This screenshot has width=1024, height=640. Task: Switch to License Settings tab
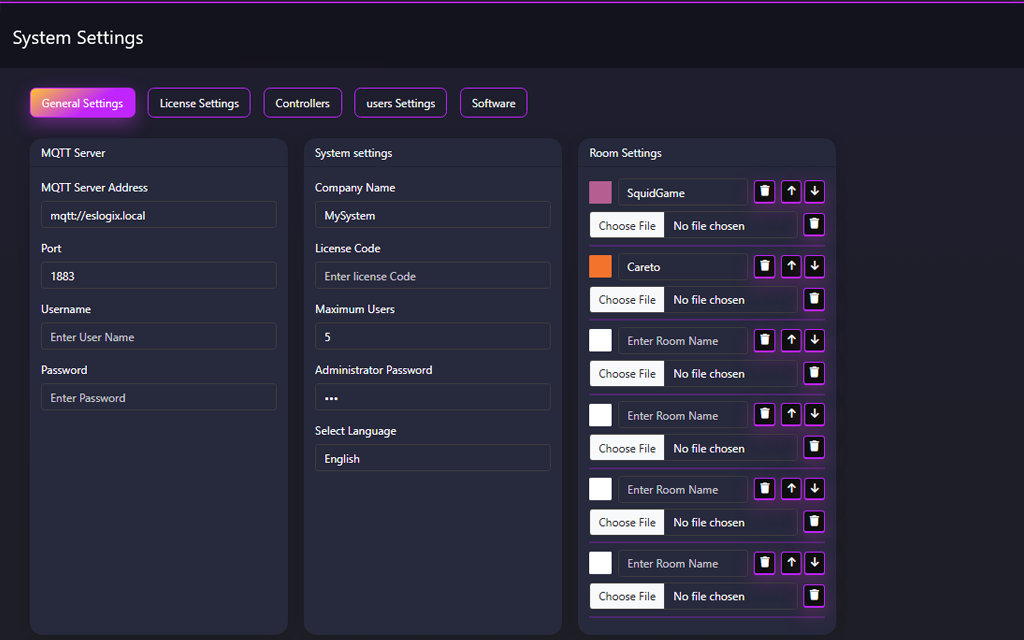(199, 103)
